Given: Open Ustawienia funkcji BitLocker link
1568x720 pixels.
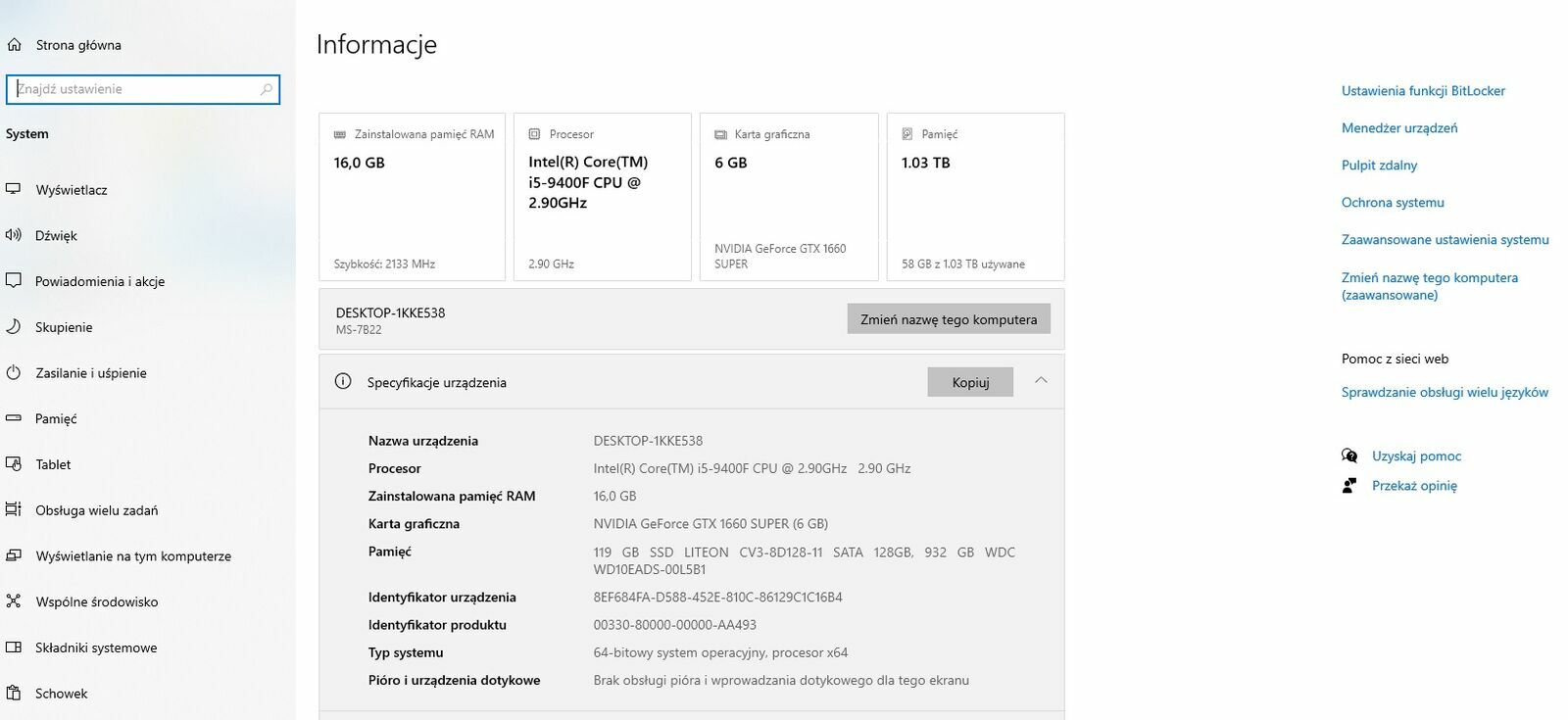Looking at the screenshot, I should coord(1422,91).
